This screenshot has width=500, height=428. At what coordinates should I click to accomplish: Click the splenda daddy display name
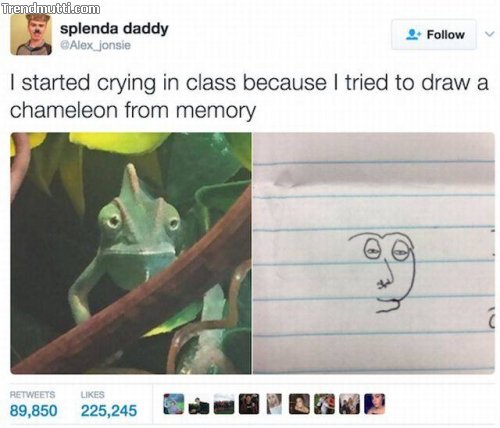[114, 29]
